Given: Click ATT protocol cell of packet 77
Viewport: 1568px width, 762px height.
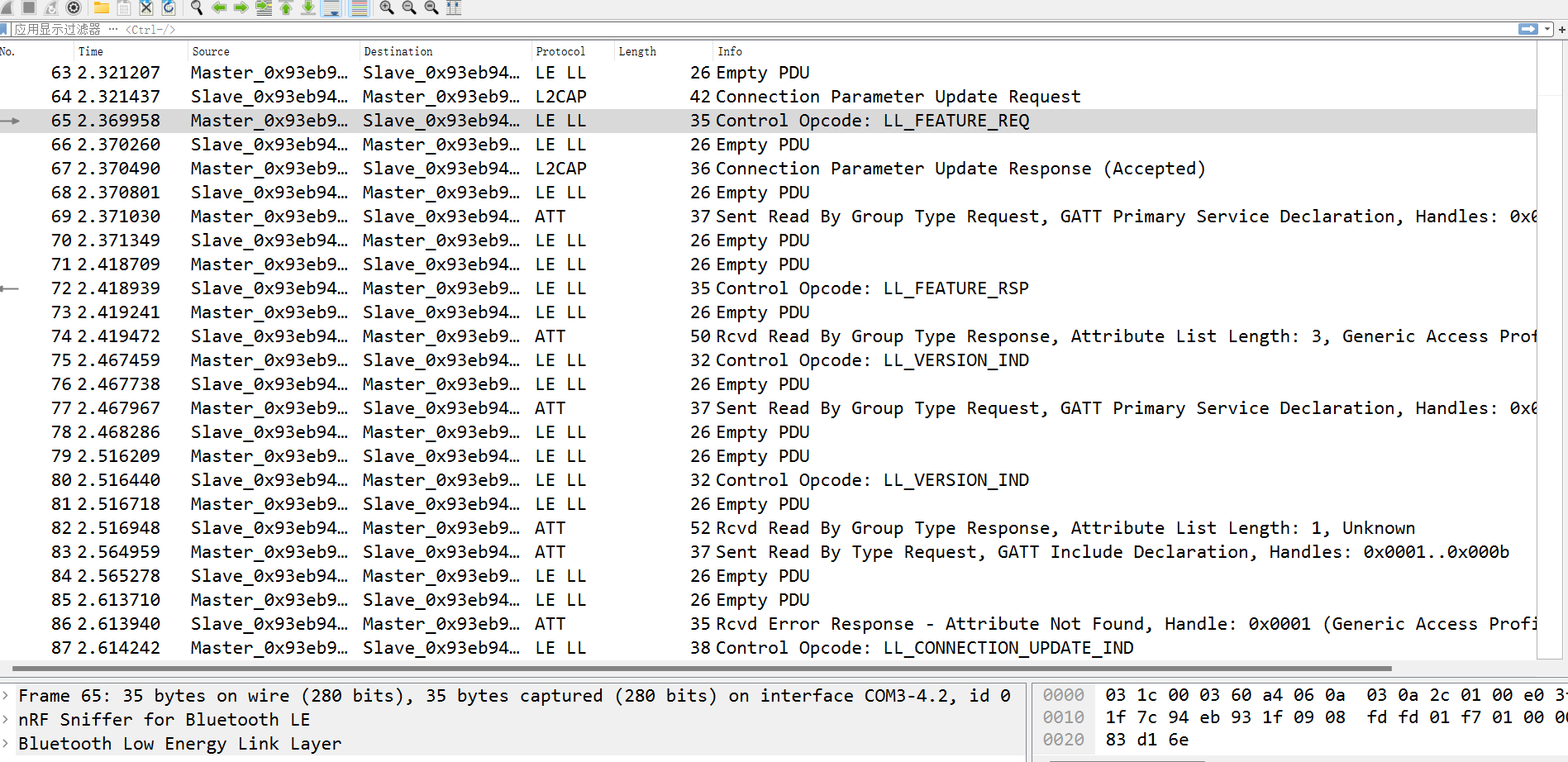Looking at the screenshot, I should click(x=550, y=408).
